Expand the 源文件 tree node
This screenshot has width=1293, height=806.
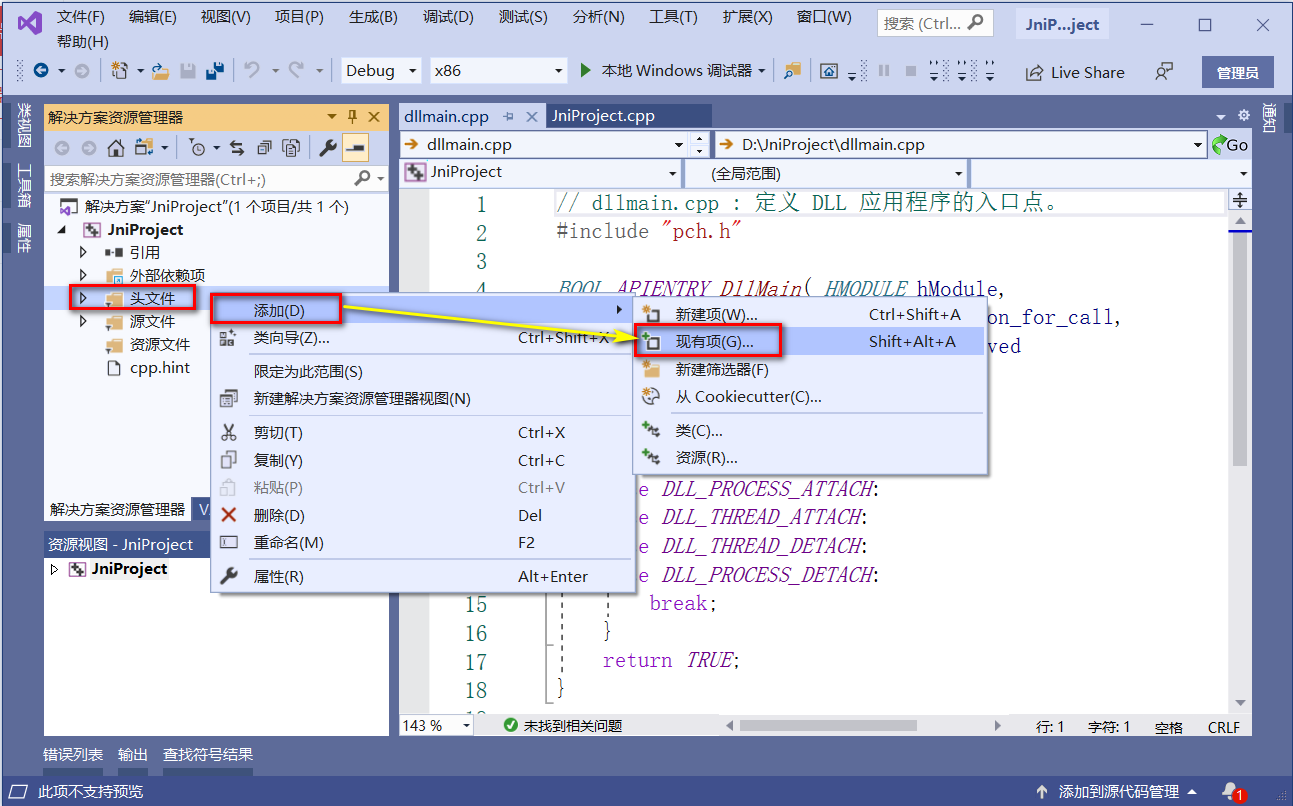tap(84, 321)
